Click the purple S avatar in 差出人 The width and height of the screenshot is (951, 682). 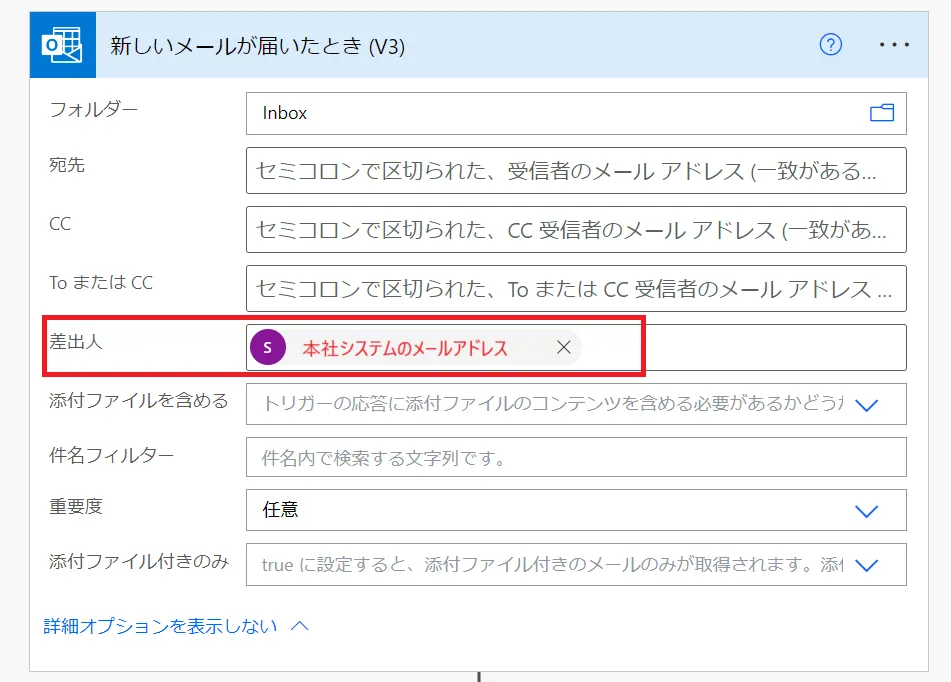268,347
